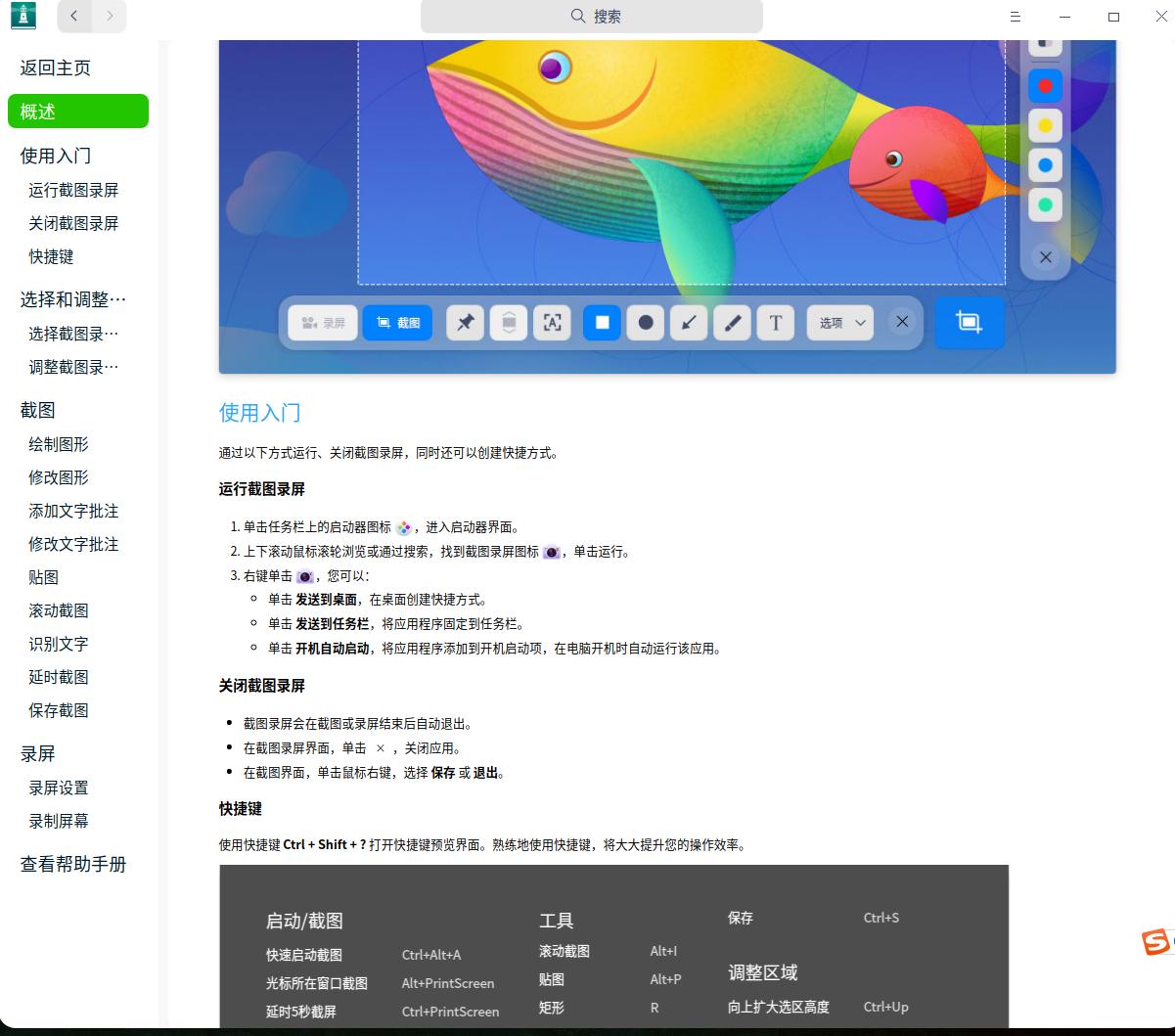This screenshot has width=1175, height=1036.
Task: Switch on 录屏 recording mode
Action: point(322,323)
